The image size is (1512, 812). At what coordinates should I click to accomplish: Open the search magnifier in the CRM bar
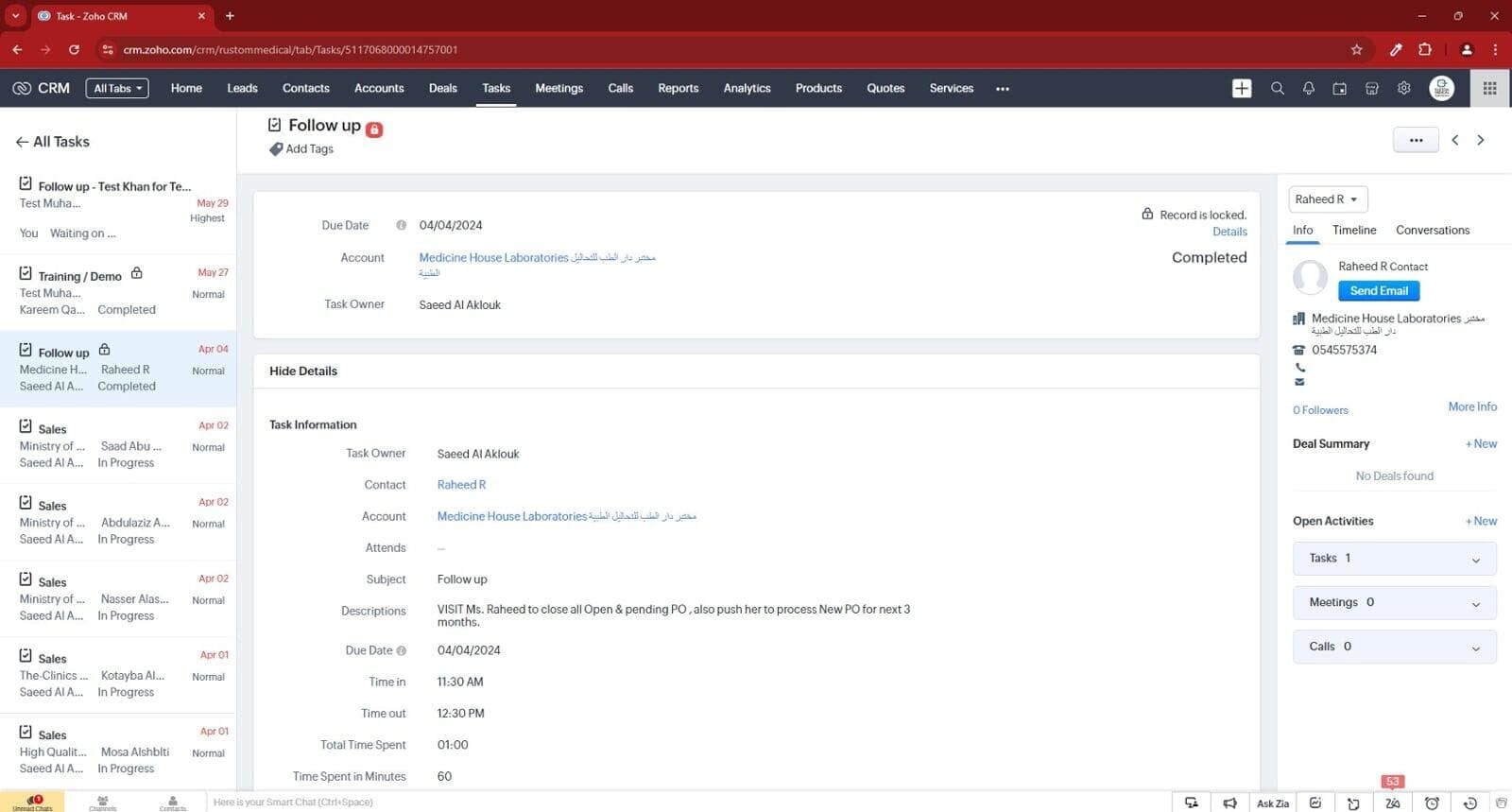click(1277, 88)
